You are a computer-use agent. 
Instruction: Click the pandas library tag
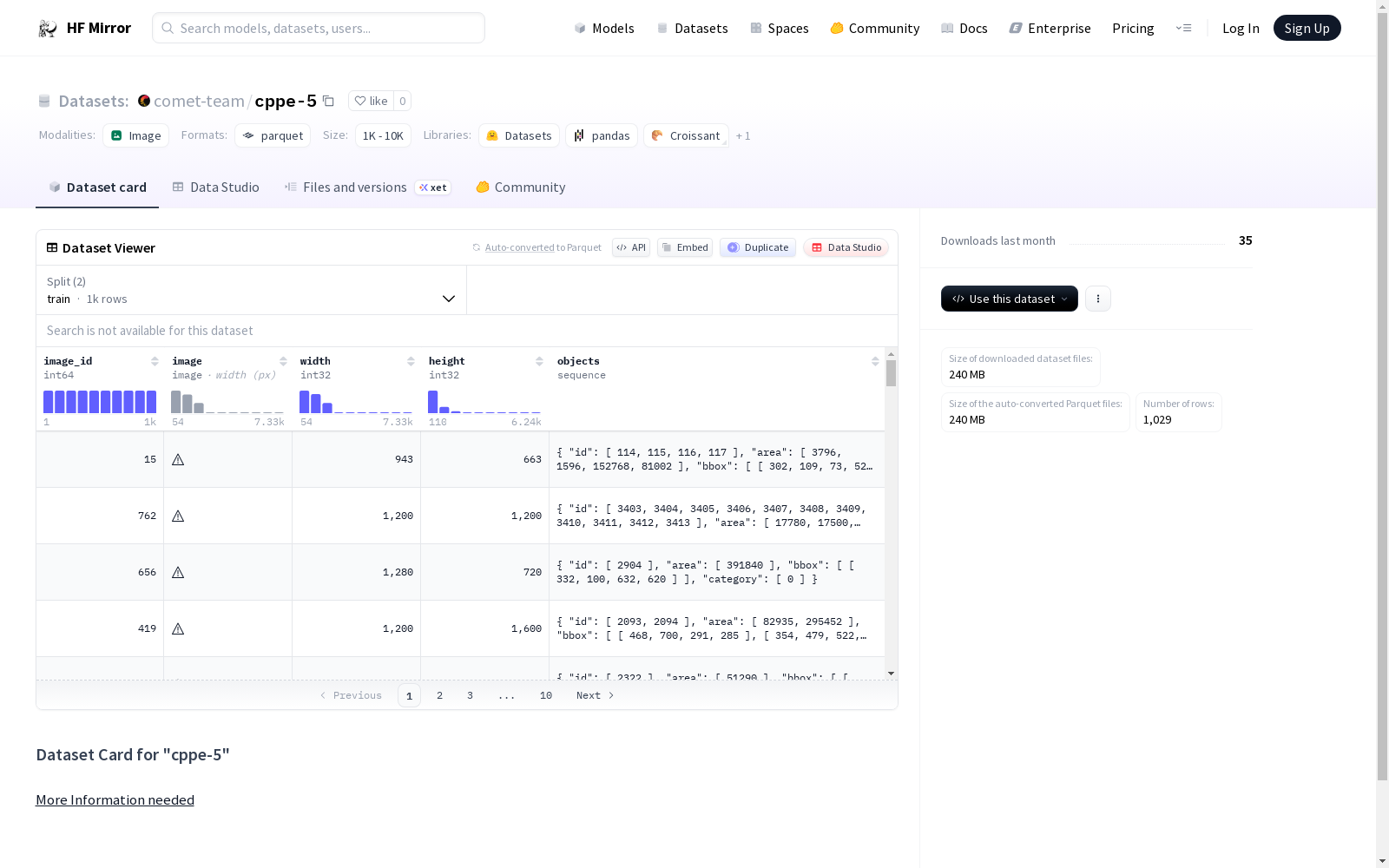coord(602,135)
